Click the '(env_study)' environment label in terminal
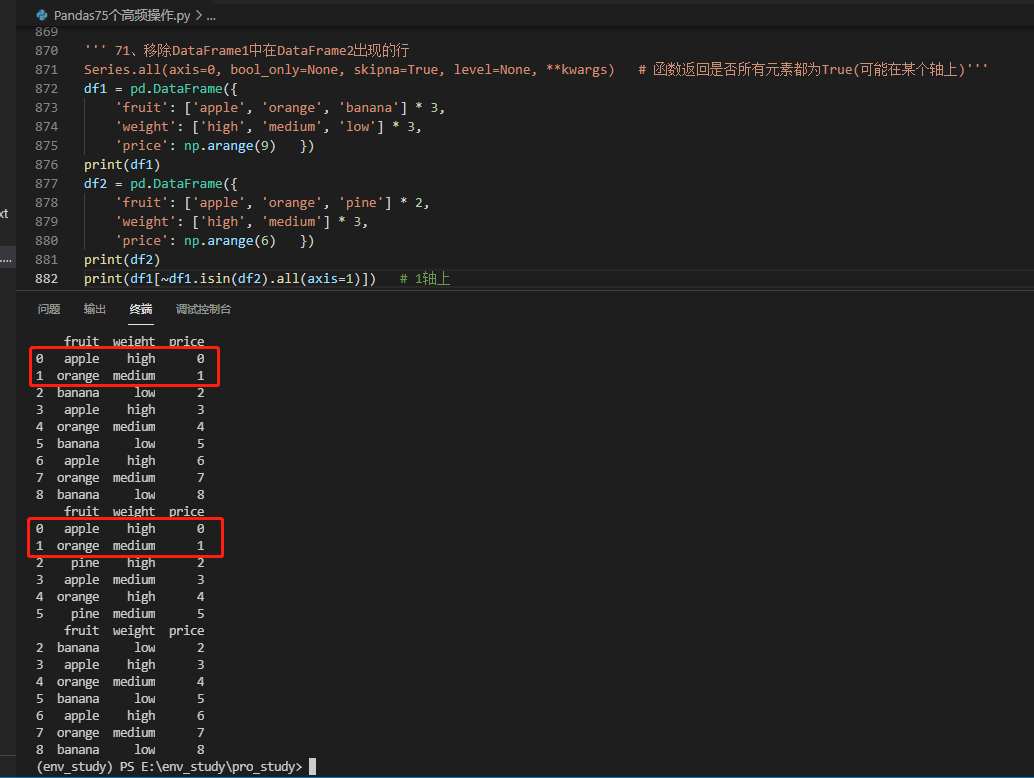The height and width of the screenshot is (778, 1034). click(75, 767)
